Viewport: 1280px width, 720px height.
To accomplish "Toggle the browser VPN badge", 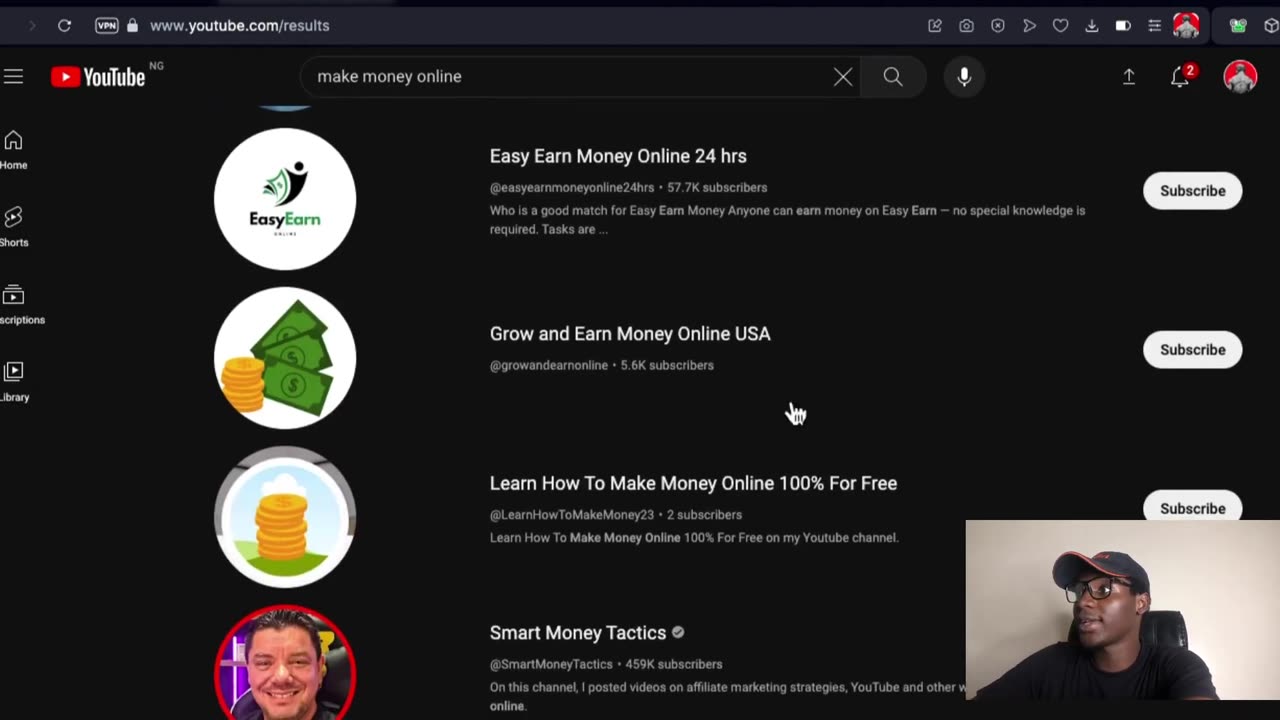I will click(106, 25).
